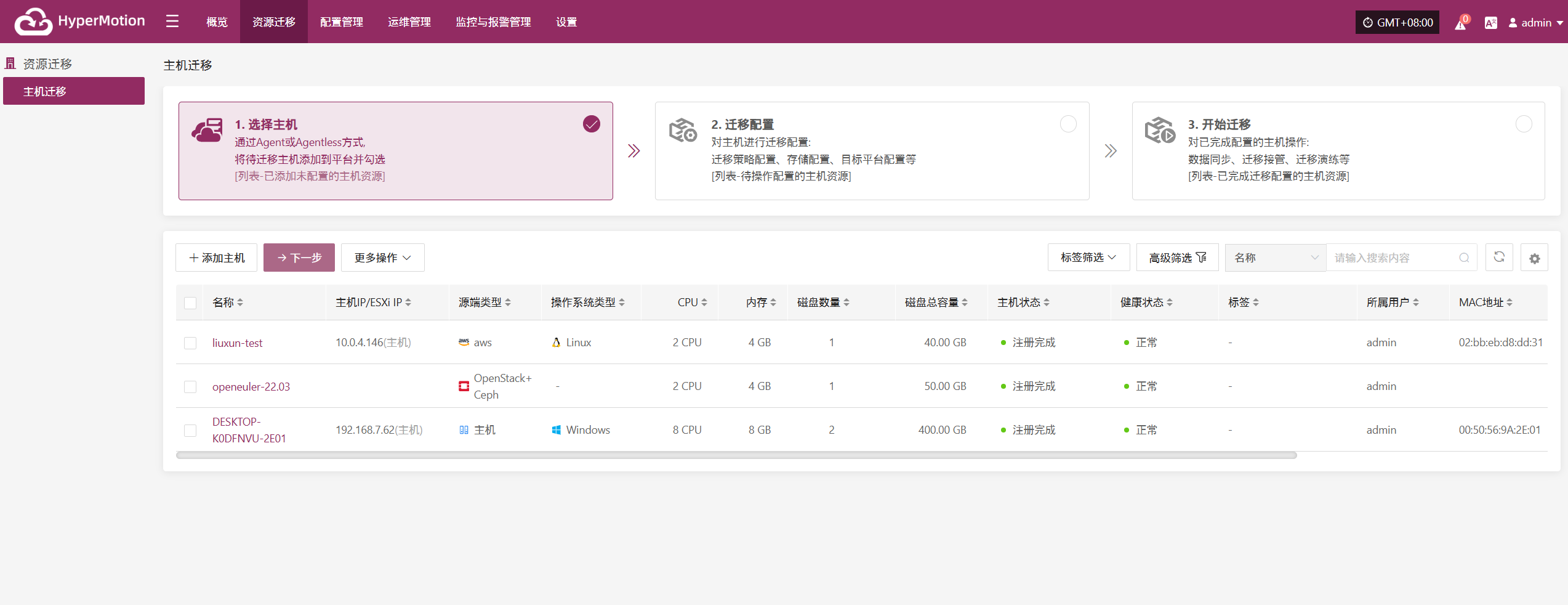
Task: Open the alert notifications bell icon
Action: pyautogui.click(x=1461, y=23)
